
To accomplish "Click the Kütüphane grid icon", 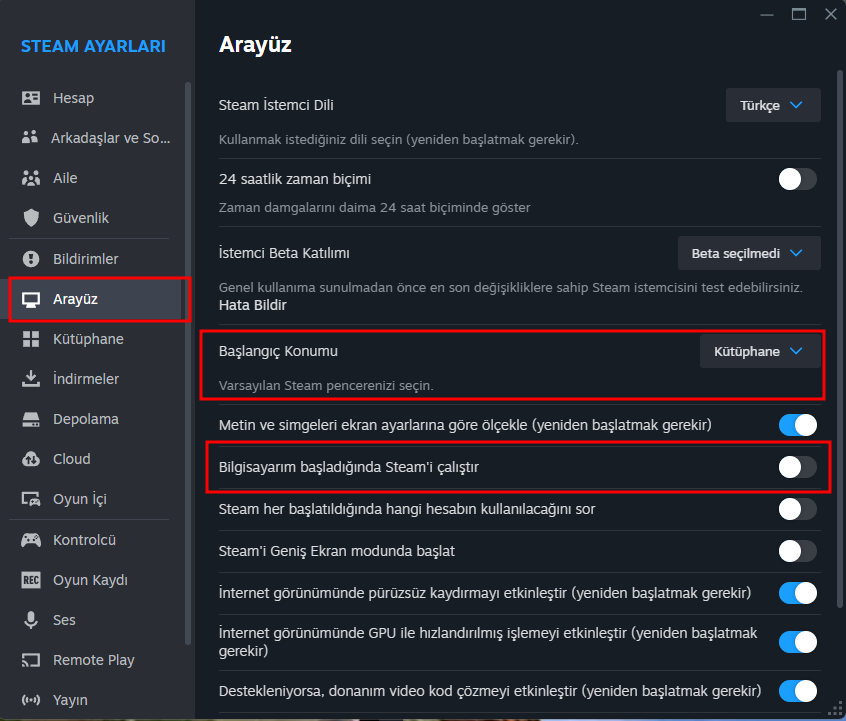I will (x=31, y=339).
